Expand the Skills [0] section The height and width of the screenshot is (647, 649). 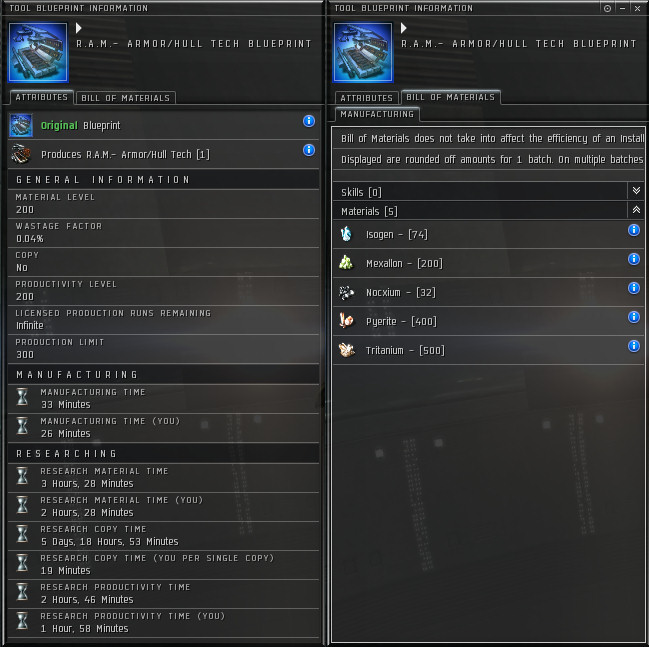pos(636,191)
